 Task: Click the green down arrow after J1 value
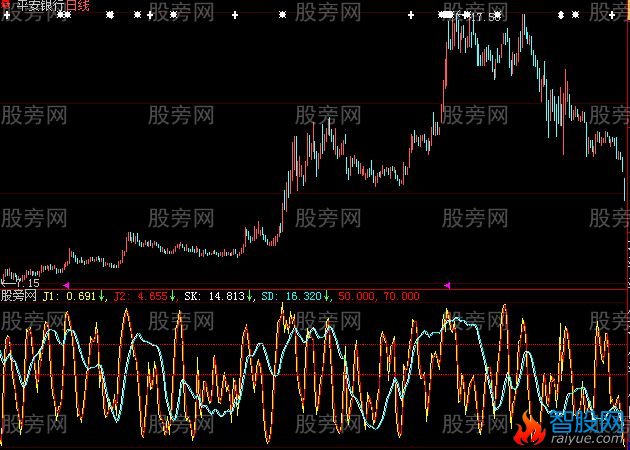click(x=101, y=297)
